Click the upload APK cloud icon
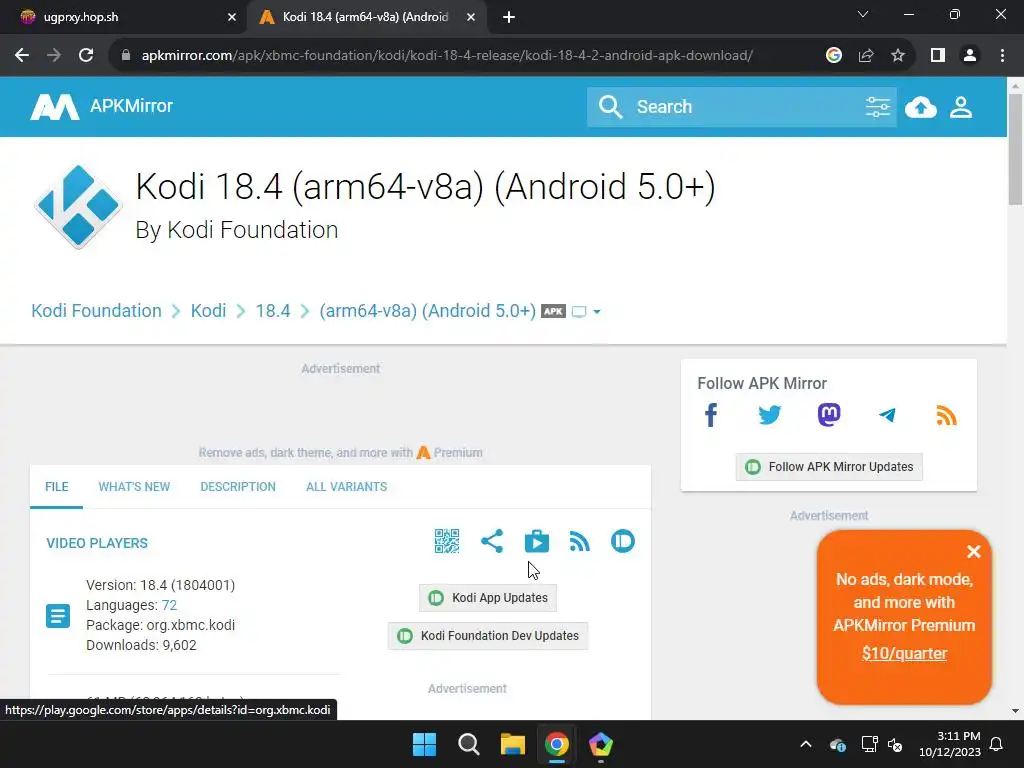1024x768 pixels. 920,107
